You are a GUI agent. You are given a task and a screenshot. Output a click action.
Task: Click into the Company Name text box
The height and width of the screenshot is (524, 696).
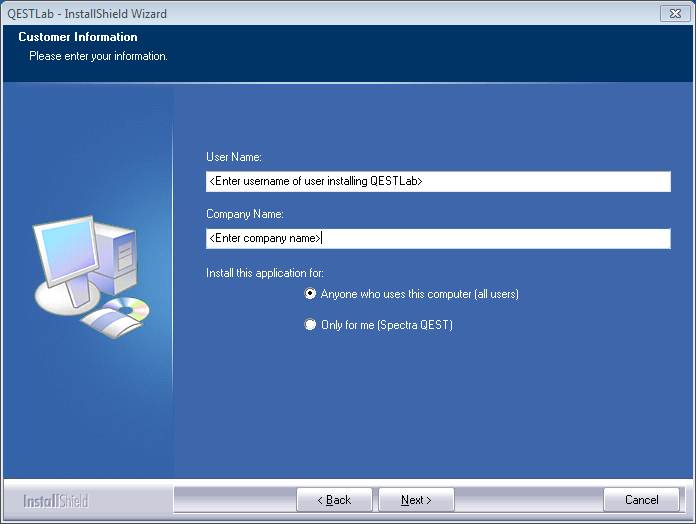(x=438, y=239)
